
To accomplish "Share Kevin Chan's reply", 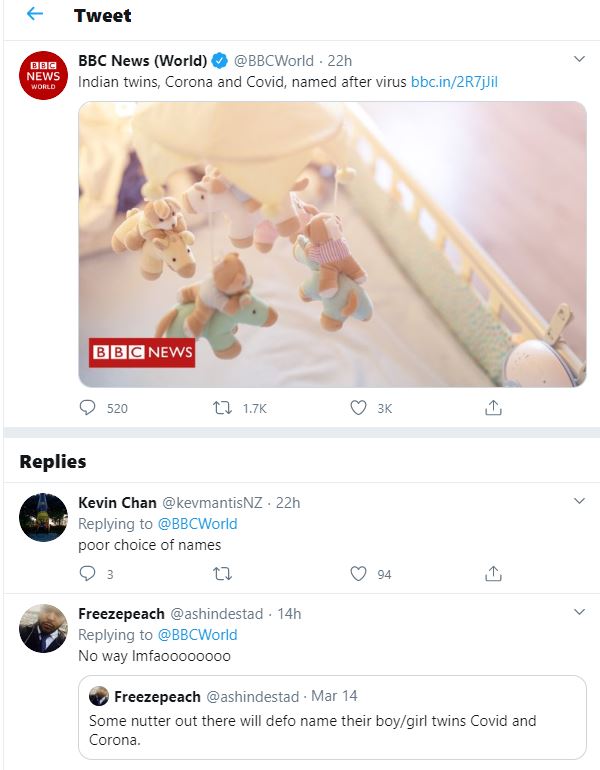I will (493, 574).
